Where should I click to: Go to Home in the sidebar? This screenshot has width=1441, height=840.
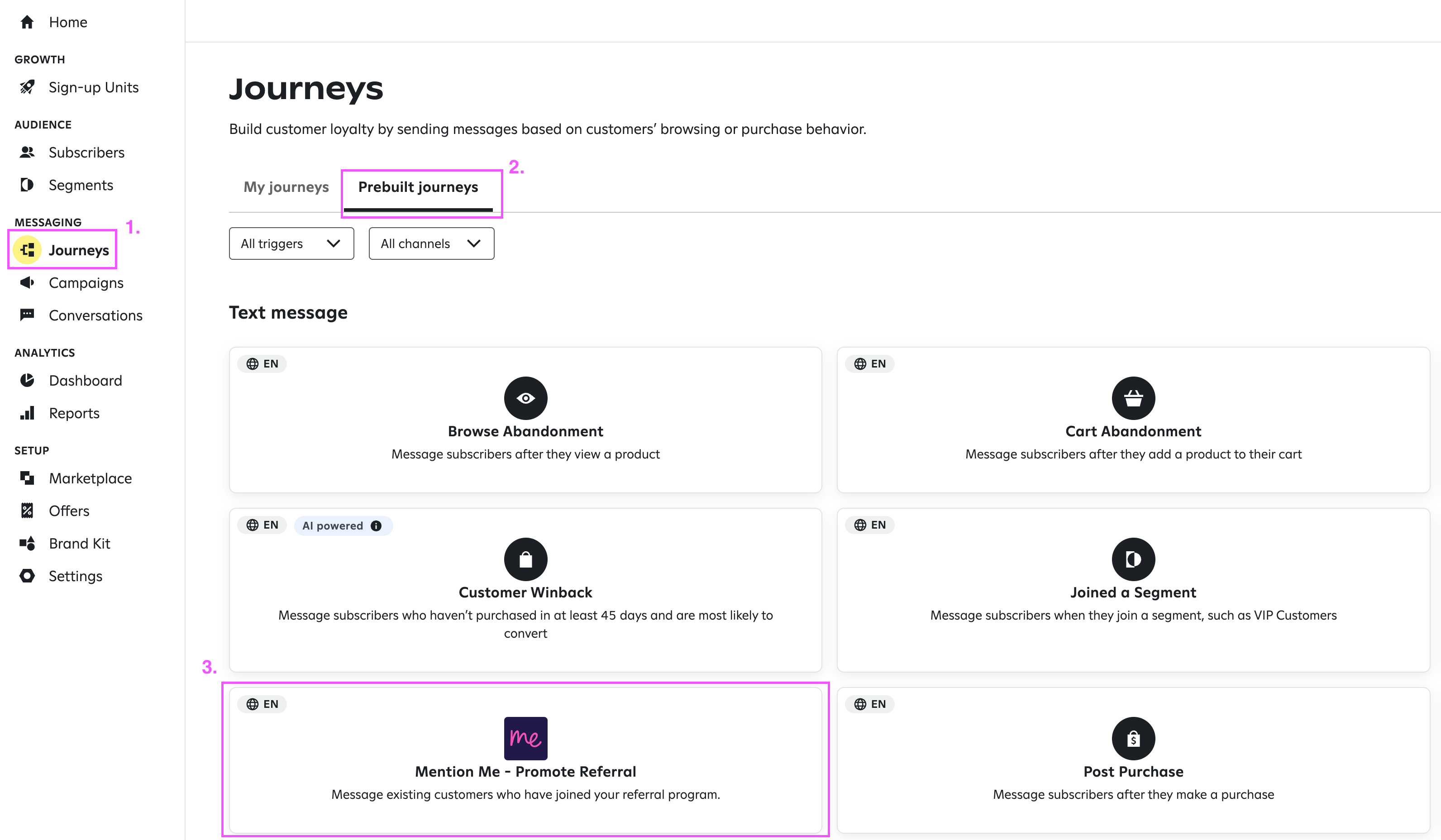67,22
